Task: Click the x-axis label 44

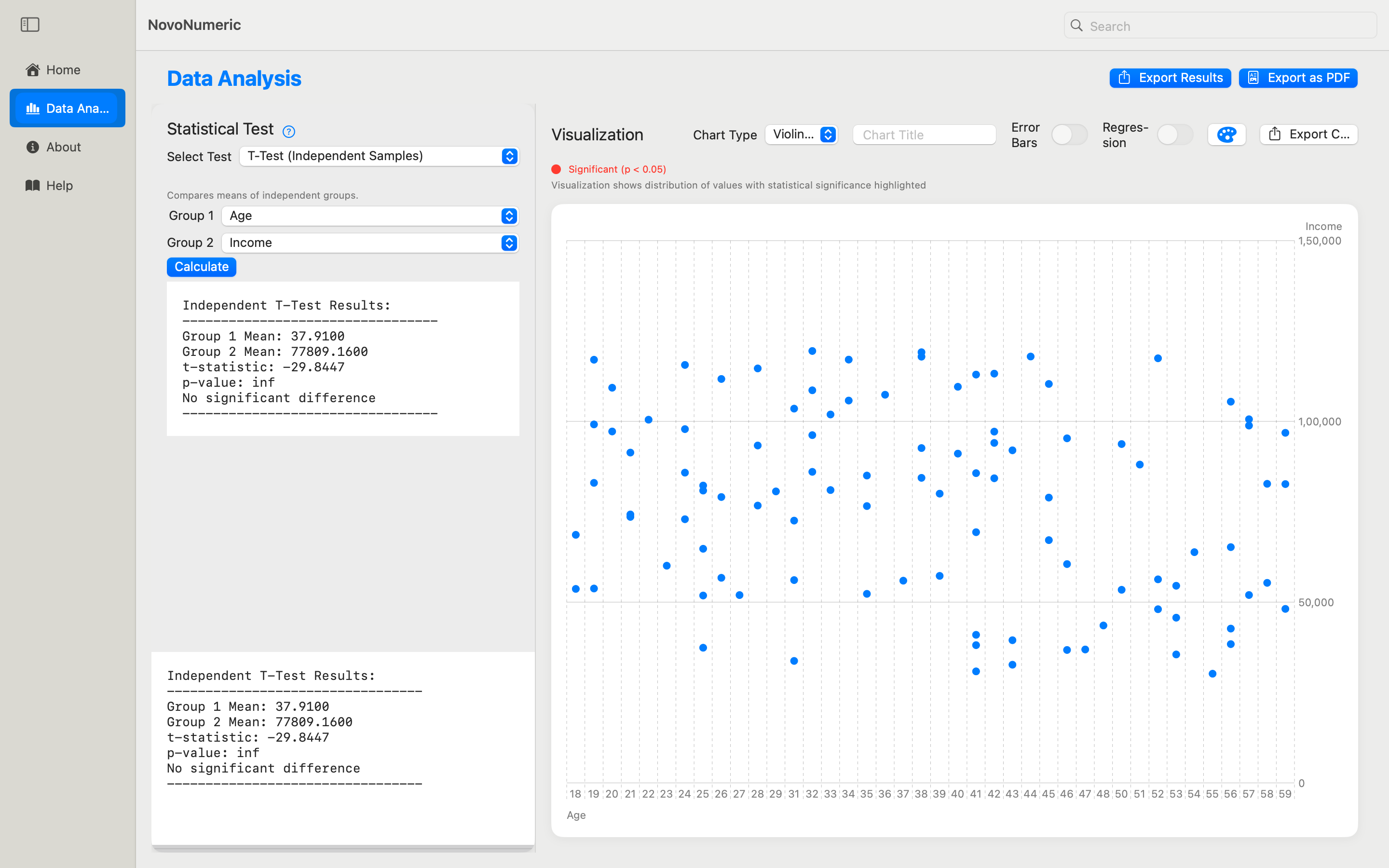Action: point(1030,794)
